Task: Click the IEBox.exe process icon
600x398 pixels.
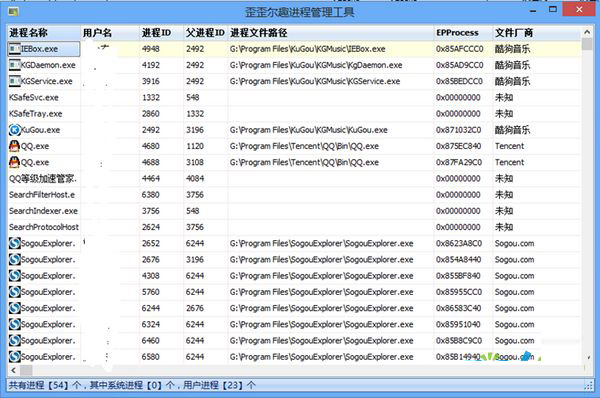Action: [x=15, y=49]
